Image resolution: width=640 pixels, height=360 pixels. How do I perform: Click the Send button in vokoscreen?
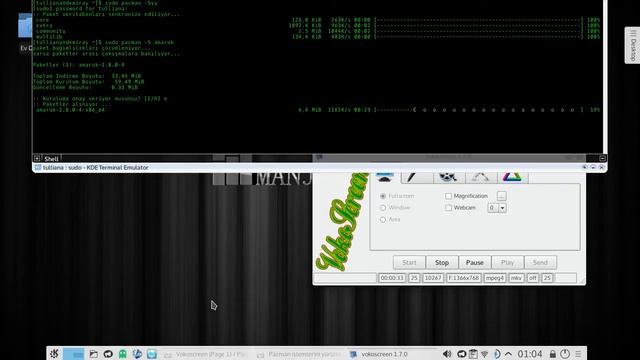click(x=540, y=262)
